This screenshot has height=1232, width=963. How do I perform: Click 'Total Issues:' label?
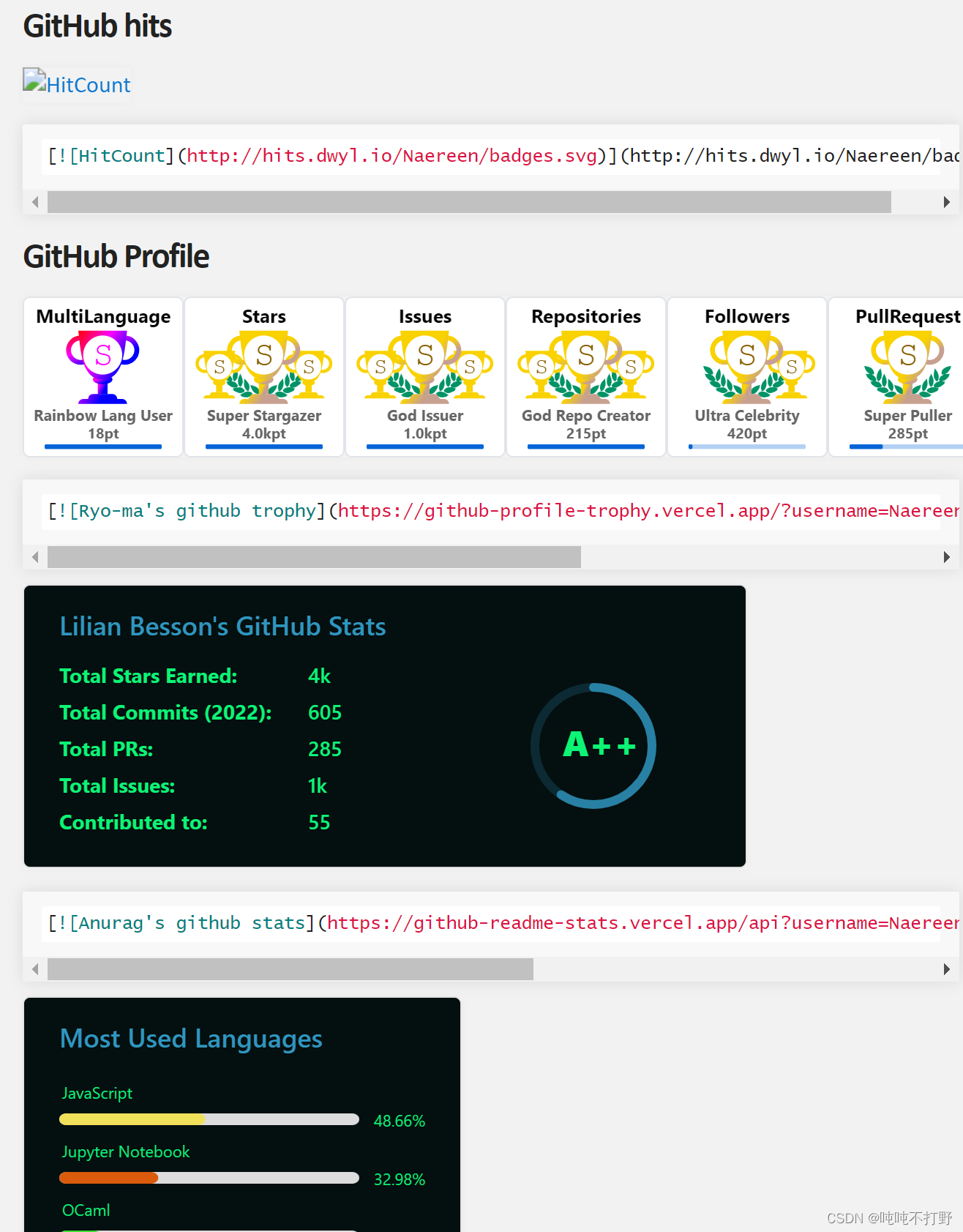click(x=117, y=786)
